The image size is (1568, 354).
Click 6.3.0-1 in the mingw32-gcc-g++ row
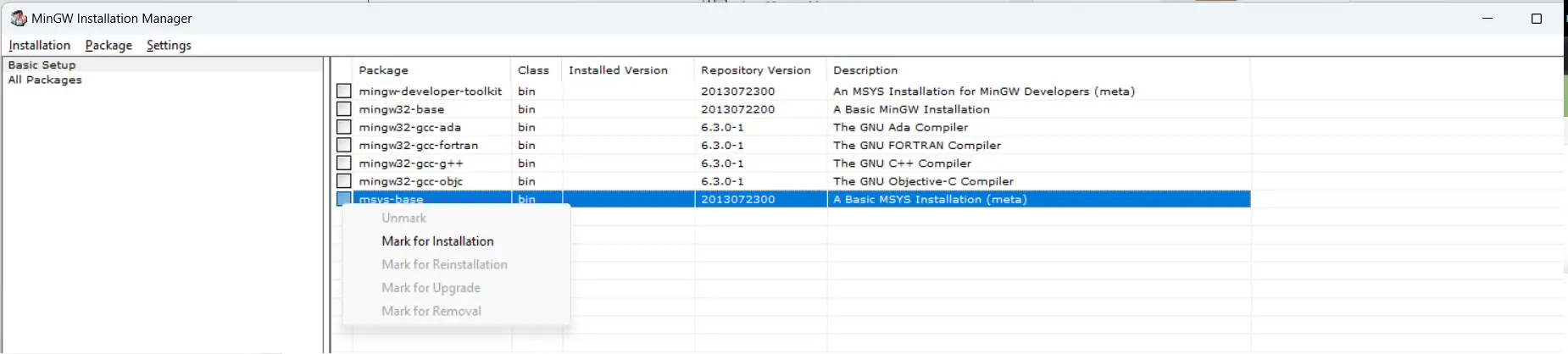click(x=722, y=163)
